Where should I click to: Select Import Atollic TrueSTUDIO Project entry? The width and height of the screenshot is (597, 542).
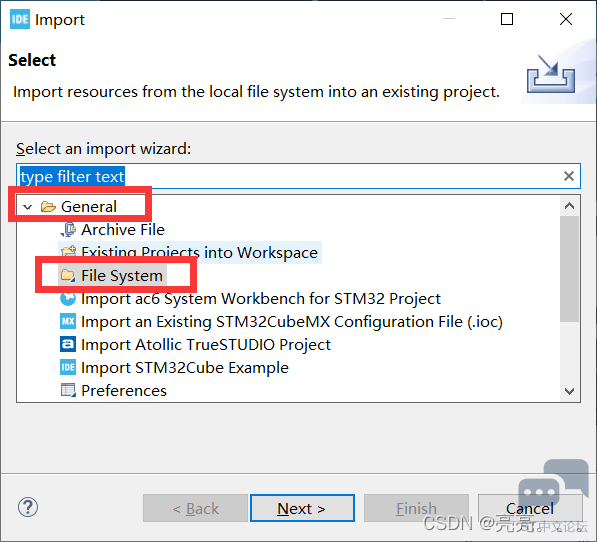tap(195, 344)
